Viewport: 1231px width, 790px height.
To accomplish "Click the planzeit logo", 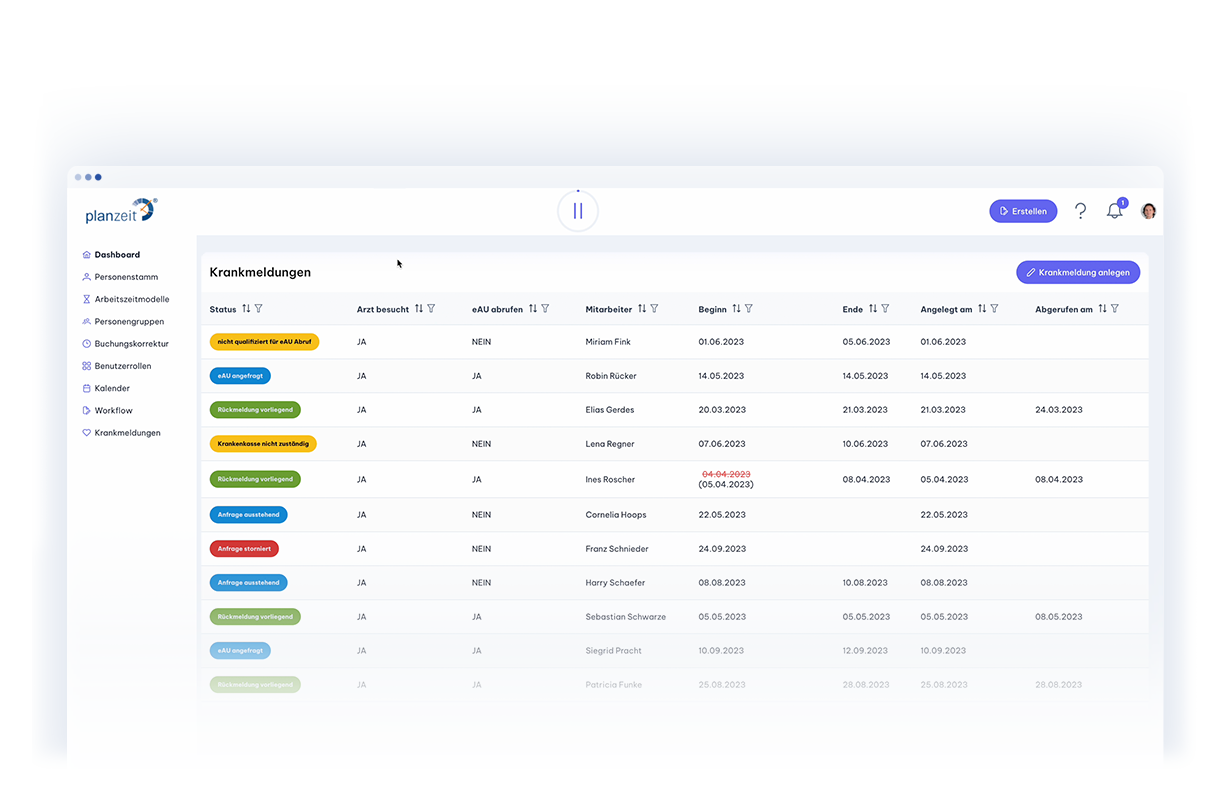I will point(120,211).
